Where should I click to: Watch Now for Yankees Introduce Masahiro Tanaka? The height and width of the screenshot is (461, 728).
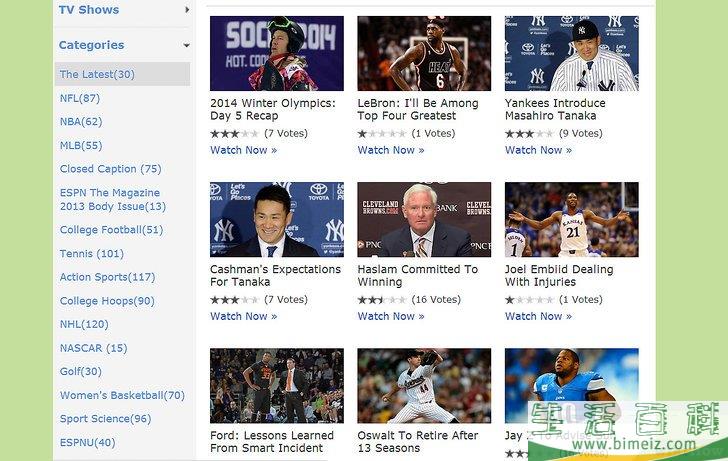tap(539, 150)
